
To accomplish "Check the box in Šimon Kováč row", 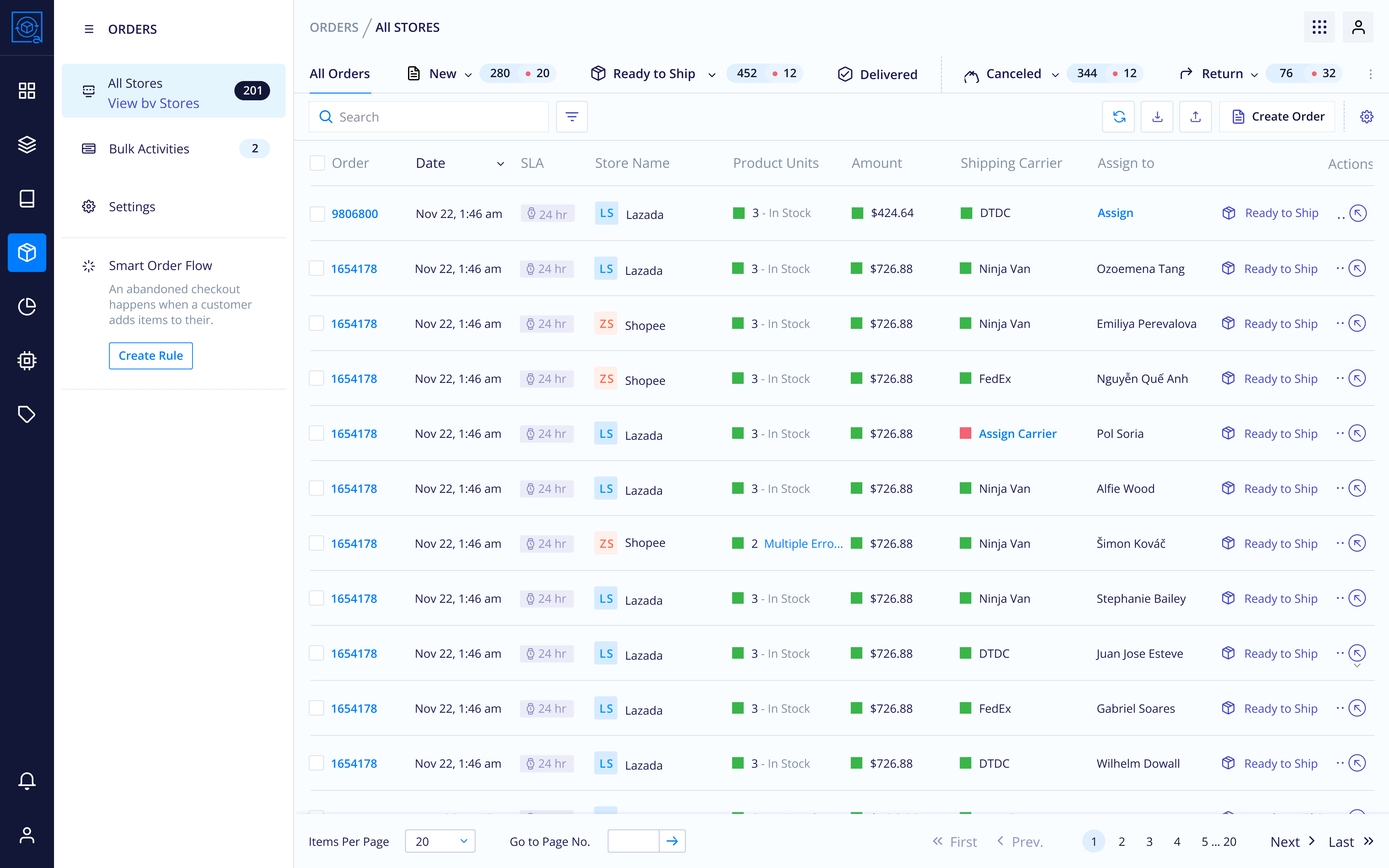I will click(316, 543).
